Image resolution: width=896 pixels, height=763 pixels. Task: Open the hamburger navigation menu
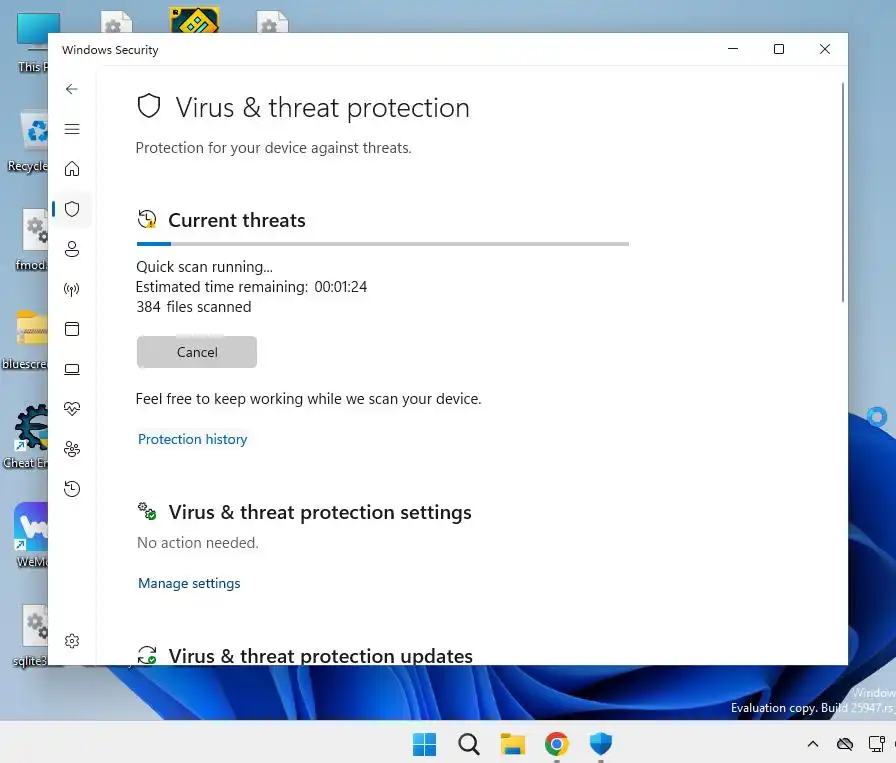click(x=71, y=129)
